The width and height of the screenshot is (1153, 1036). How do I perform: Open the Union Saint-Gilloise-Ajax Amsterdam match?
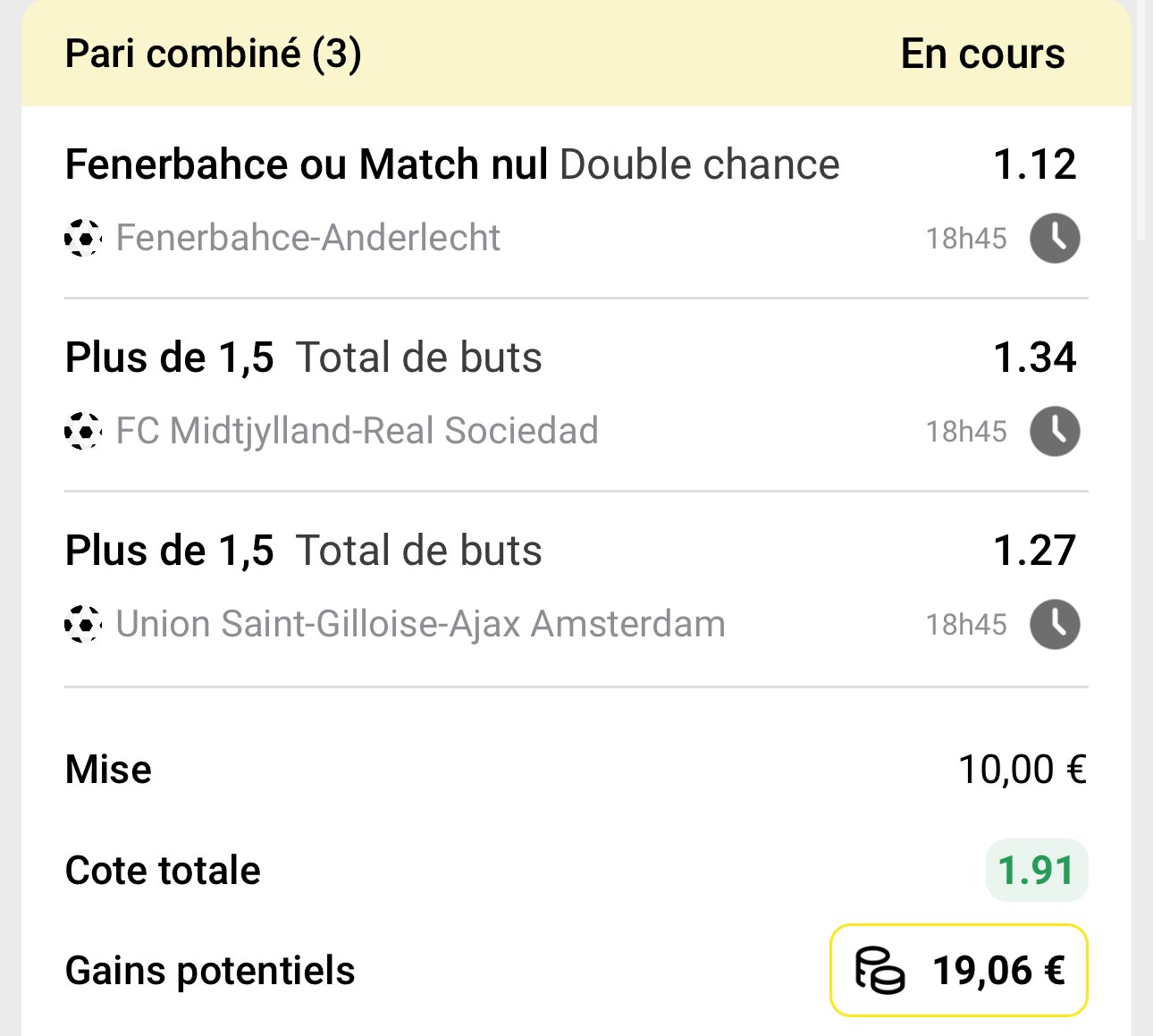tap(421, 624)
